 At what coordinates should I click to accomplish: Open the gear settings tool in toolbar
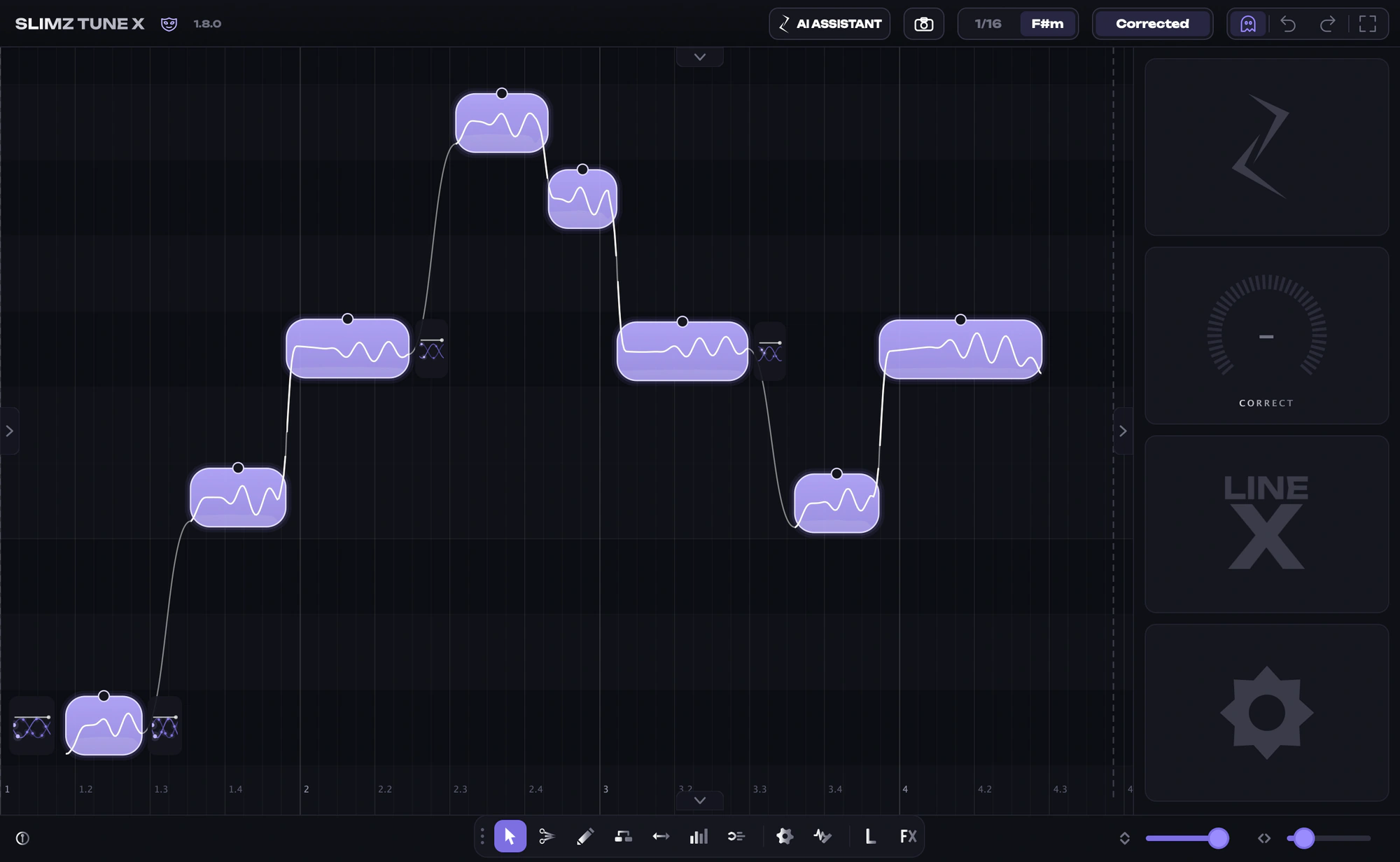point(785,836)
